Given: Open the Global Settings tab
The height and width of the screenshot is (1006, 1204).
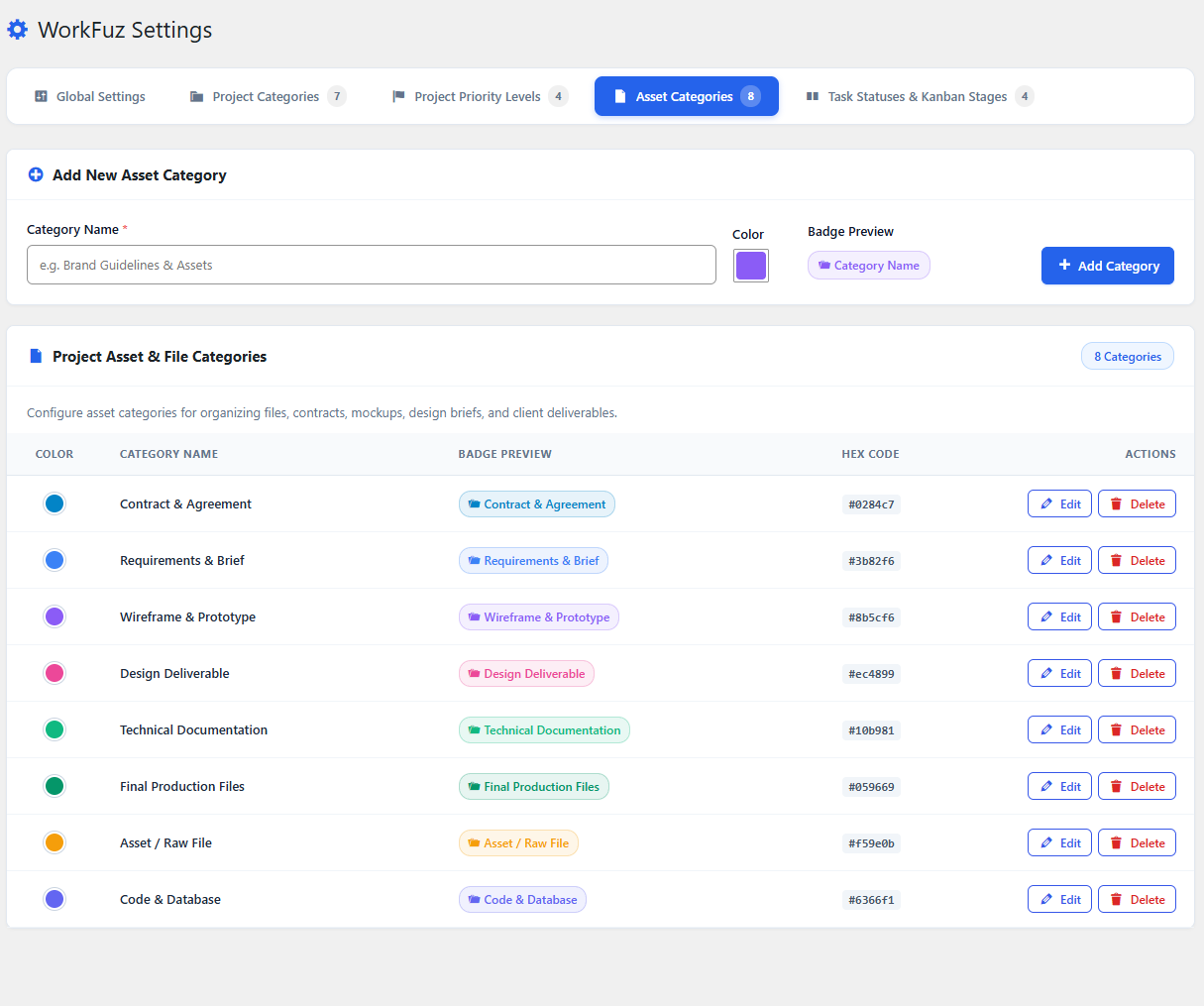Looking at the screenshot, I should coord(90,96).
